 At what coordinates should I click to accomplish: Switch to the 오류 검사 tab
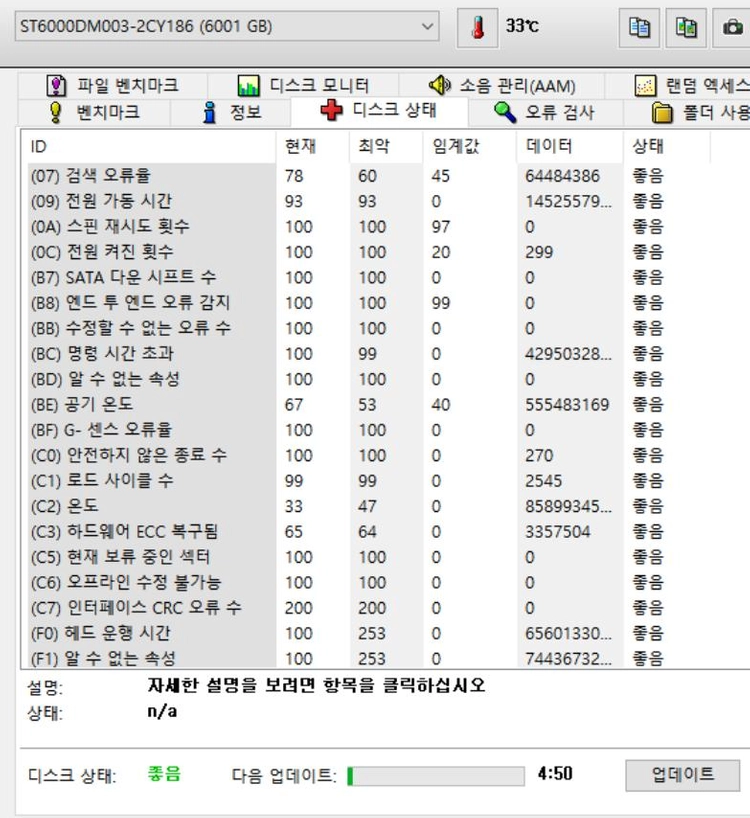(x=545, y=112)
